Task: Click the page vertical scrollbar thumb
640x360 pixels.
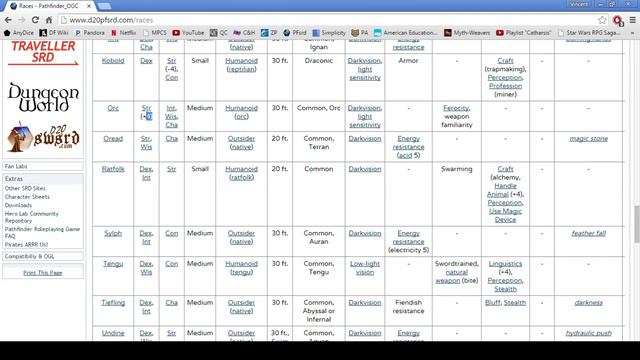Action: coord(636,224)
